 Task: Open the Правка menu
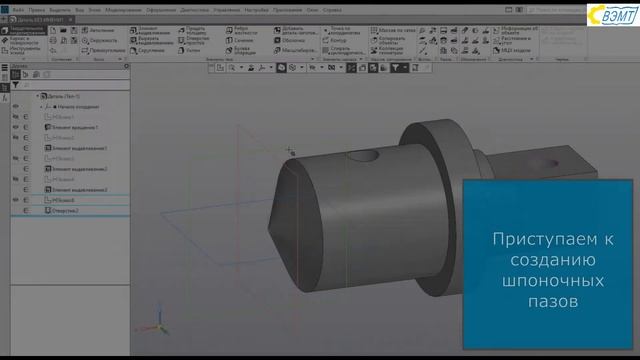click(37, 10)
